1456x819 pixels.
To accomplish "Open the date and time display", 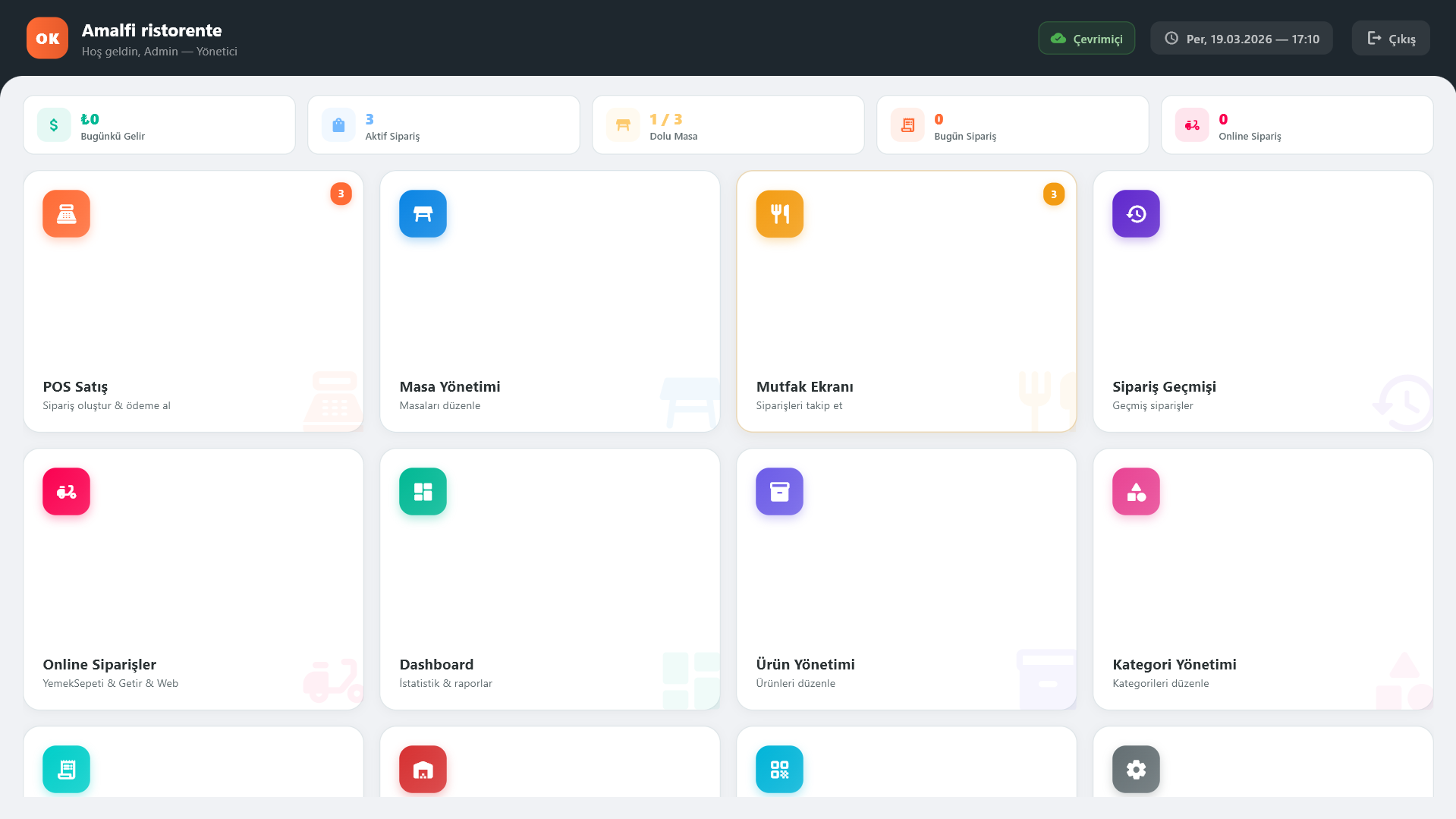I will (1241, 37).
